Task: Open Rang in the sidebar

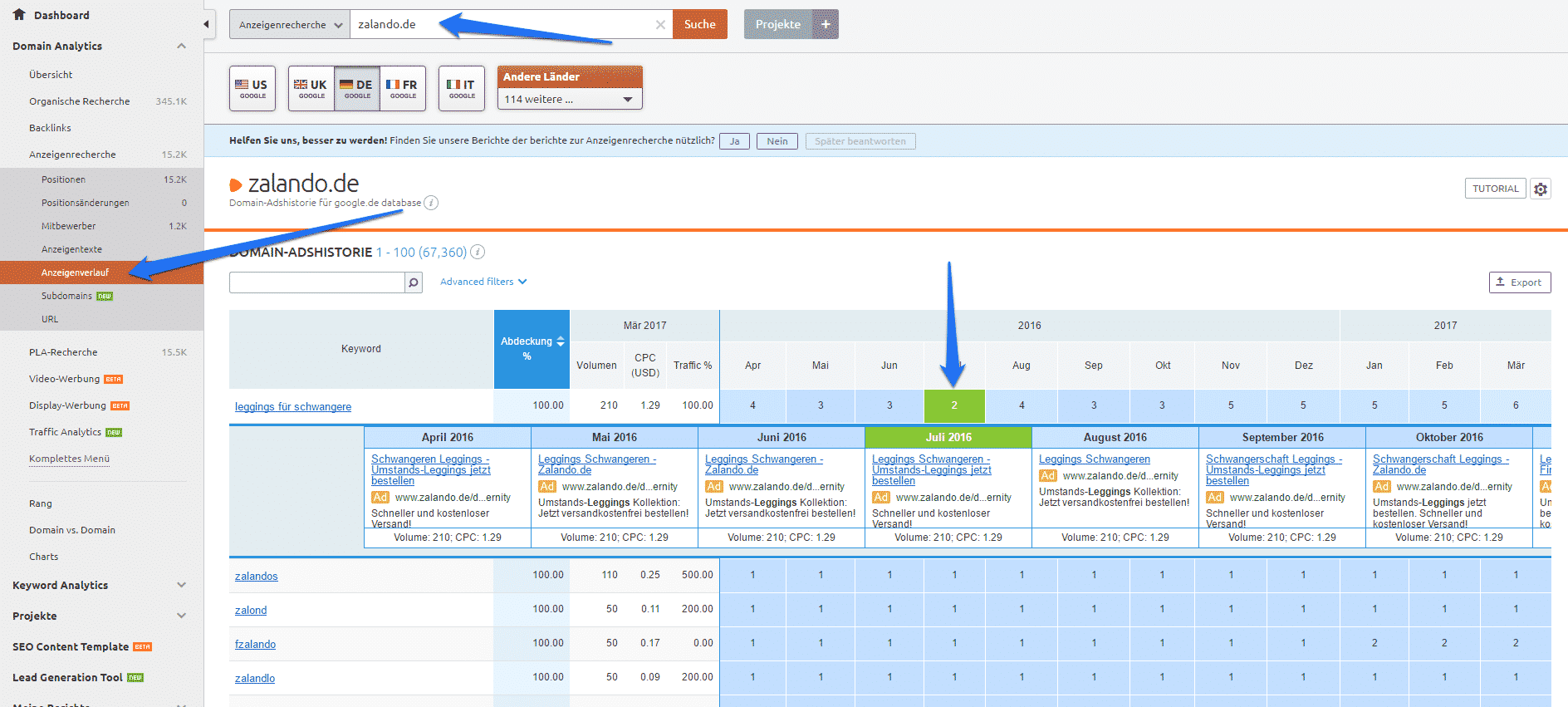Action: (x=41, y=503)
